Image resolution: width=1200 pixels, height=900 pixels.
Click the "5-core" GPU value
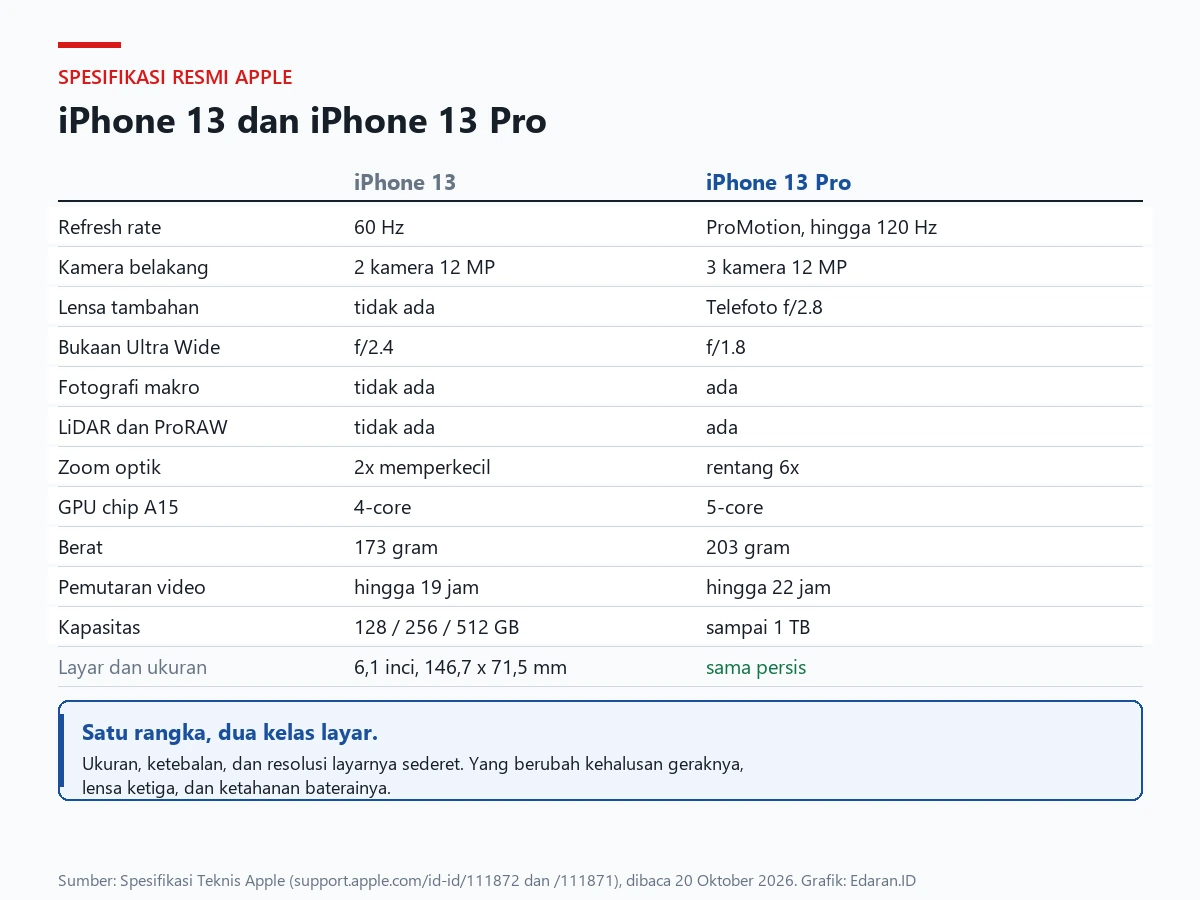(x=734, y=507)
